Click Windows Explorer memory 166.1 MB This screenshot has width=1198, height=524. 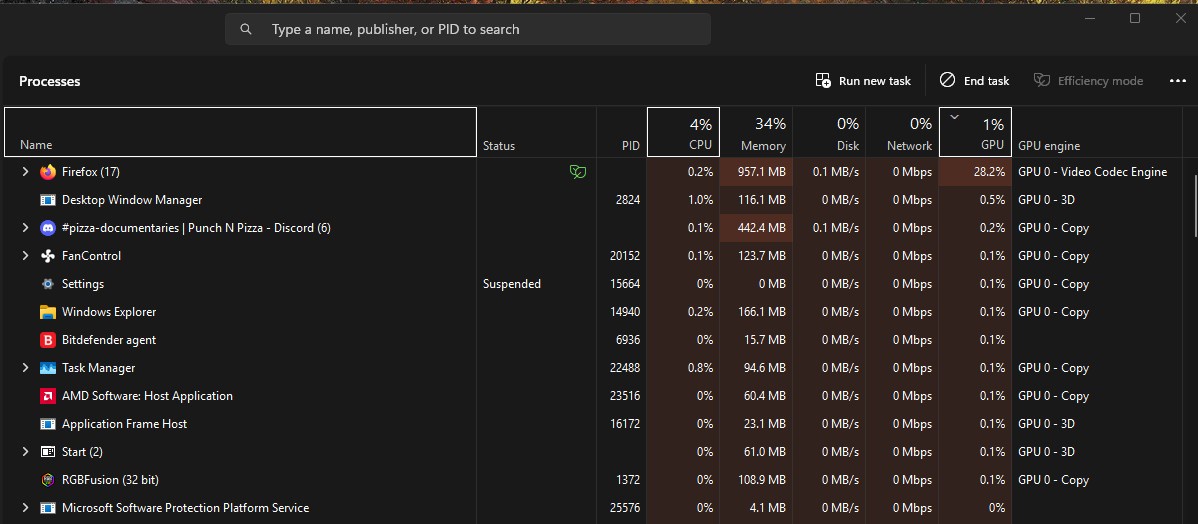click(762, 312)
